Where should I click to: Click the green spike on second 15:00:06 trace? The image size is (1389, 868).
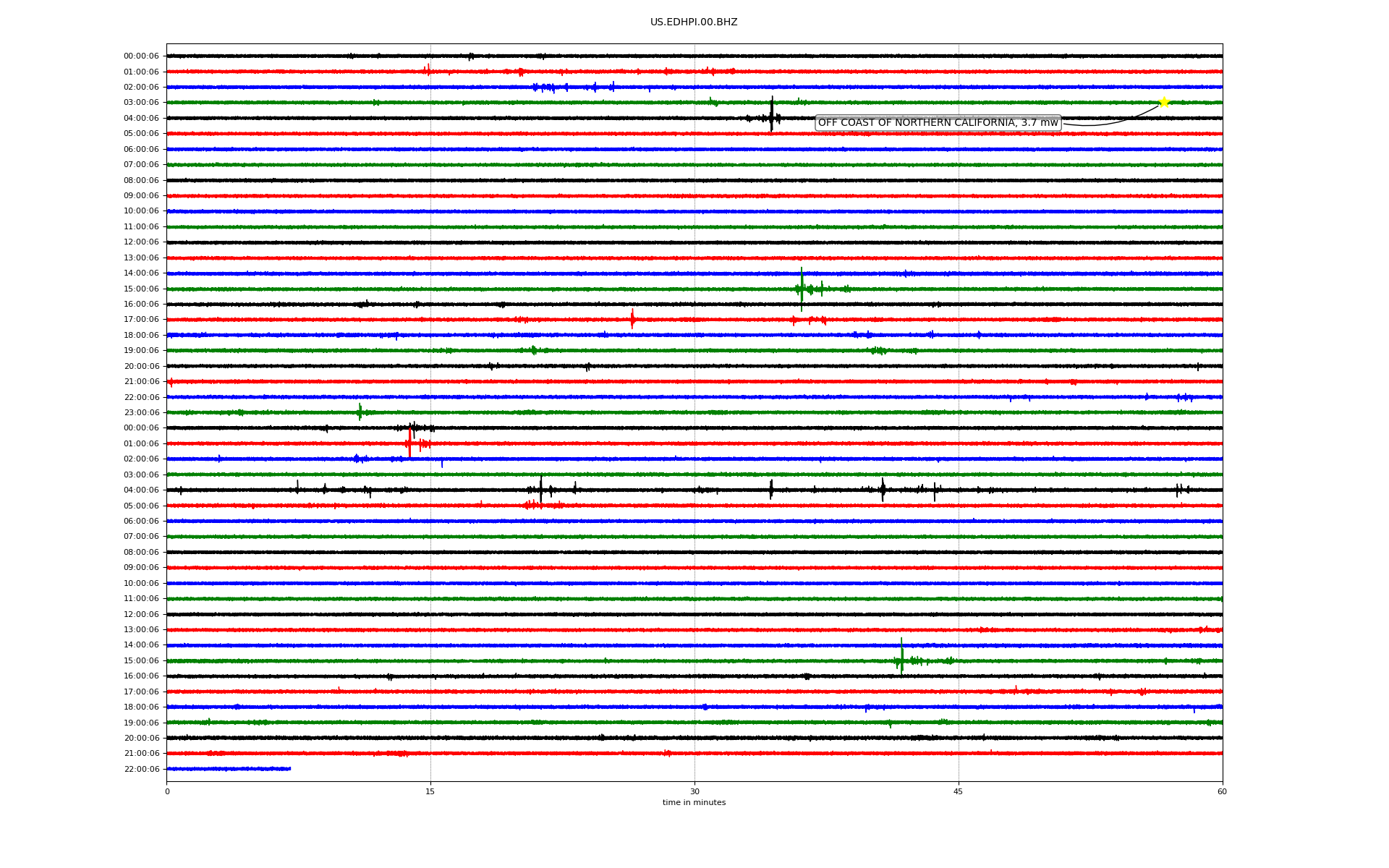click(x=901, y=658)
